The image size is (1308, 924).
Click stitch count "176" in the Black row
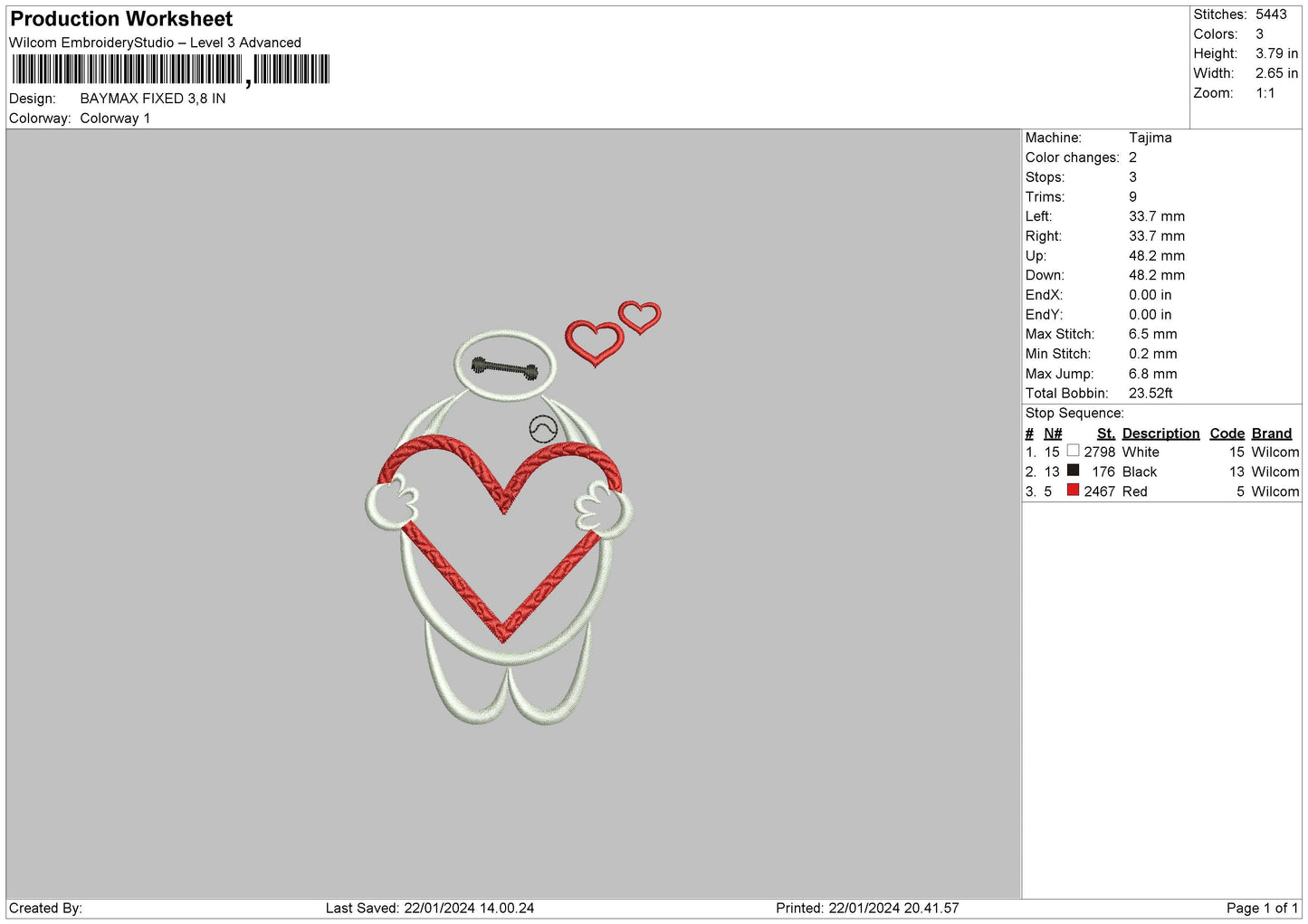pos(1103,472)
